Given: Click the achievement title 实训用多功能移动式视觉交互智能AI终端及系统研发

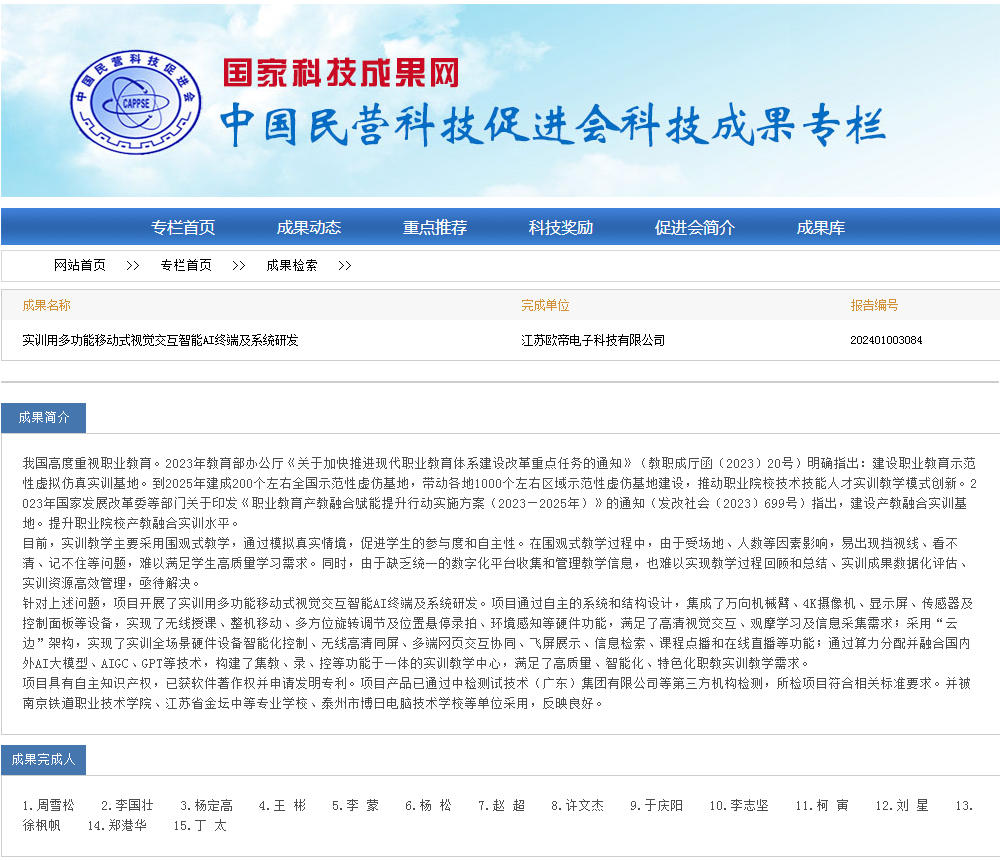Looking at the screenshot, I should [160, 341].
